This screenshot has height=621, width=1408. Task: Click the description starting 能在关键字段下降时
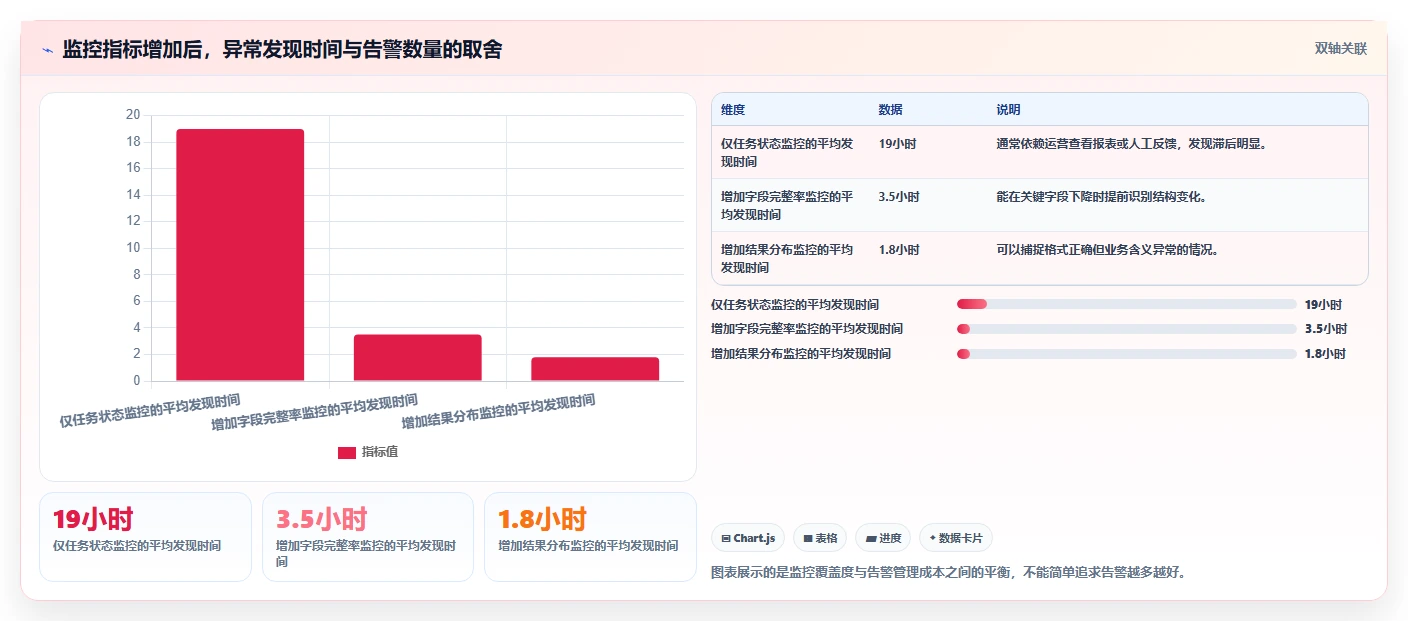click(x=1101, y=197)
